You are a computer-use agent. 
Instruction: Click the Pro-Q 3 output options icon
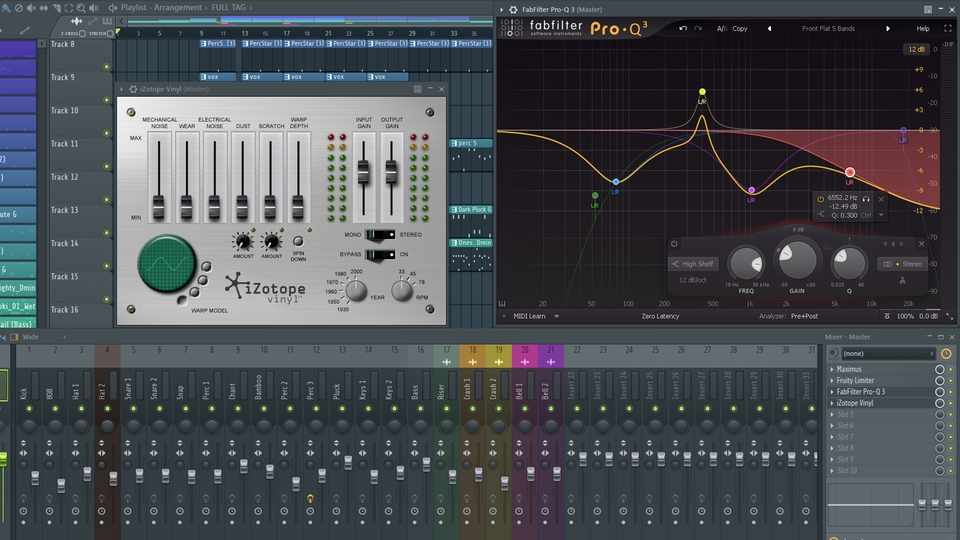click(x=887, y=317)
